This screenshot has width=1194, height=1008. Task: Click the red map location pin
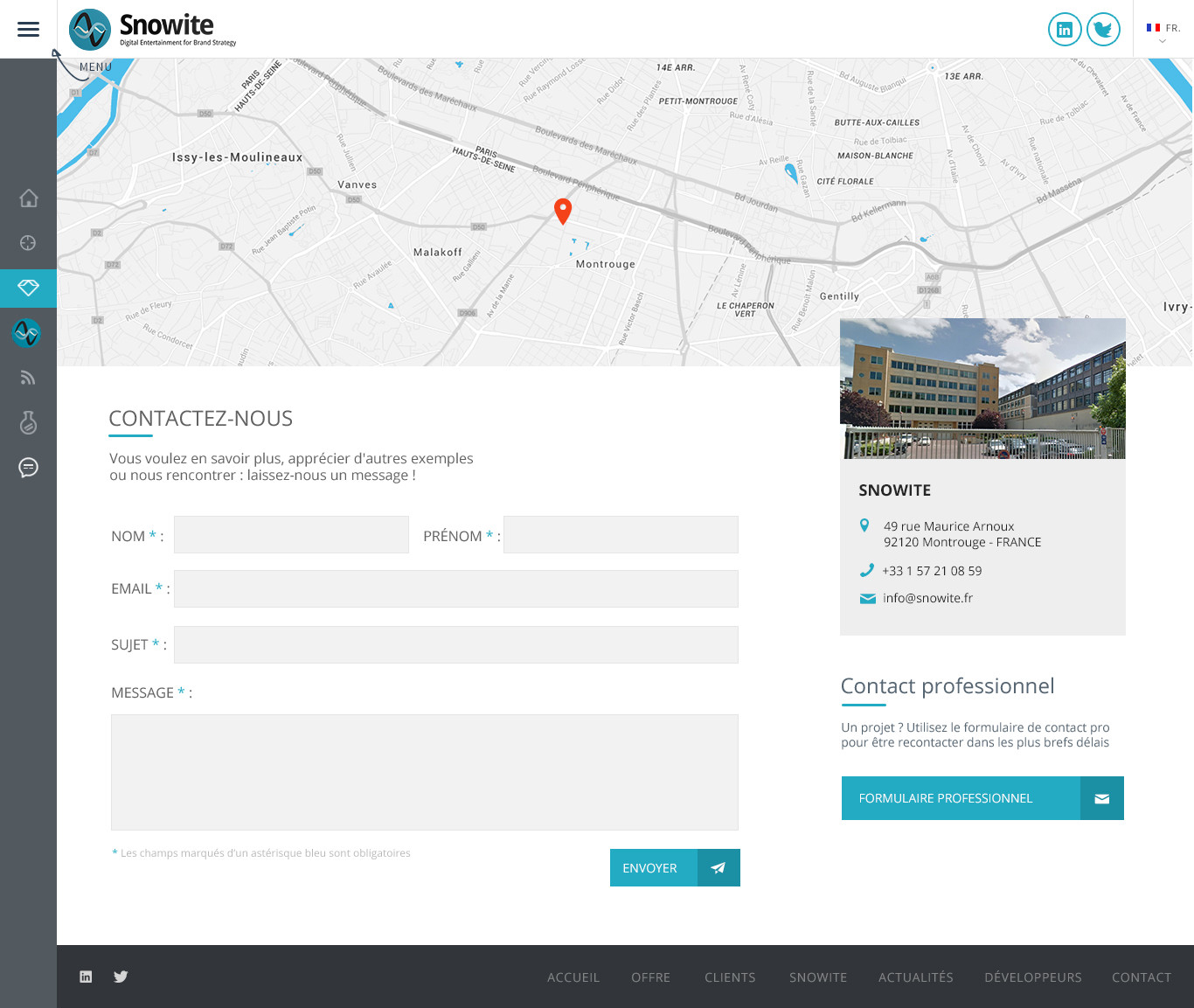click(x=563, y=211)
